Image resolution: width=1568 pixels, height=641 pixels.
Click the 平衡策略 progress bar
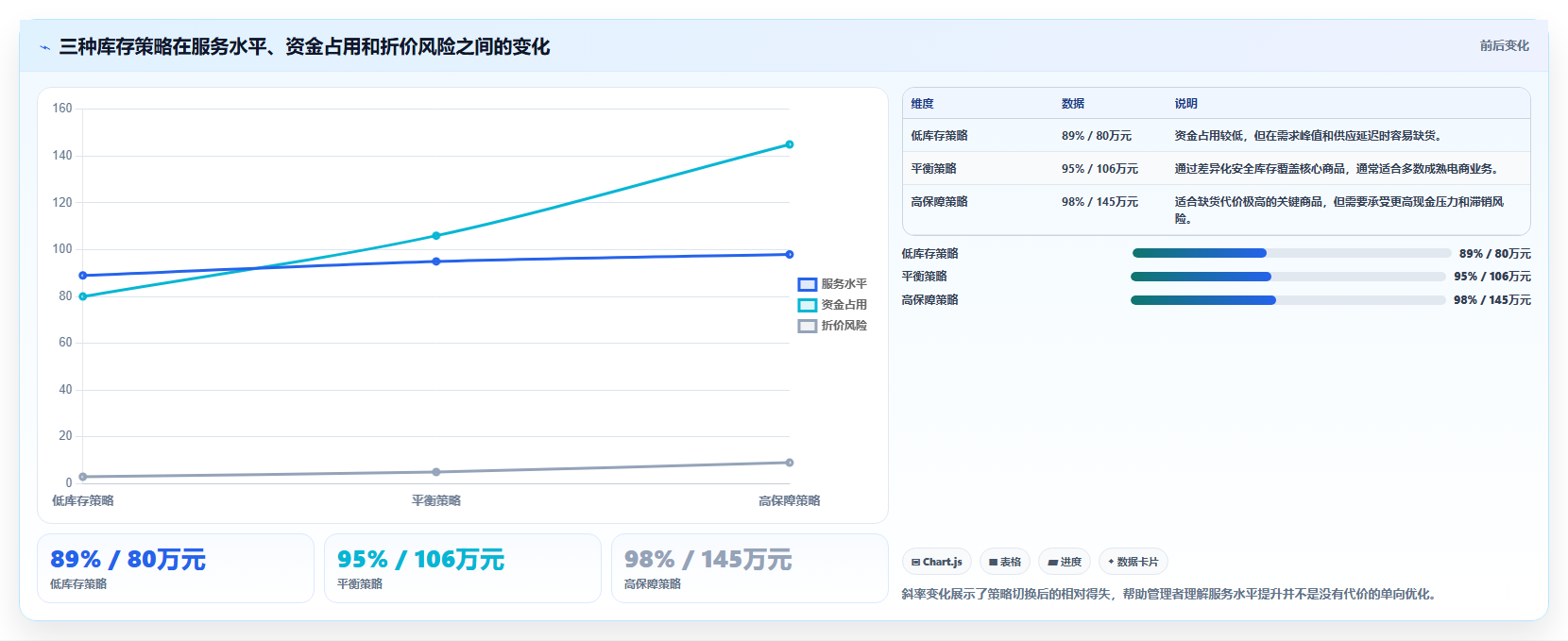coord(1288,277)
